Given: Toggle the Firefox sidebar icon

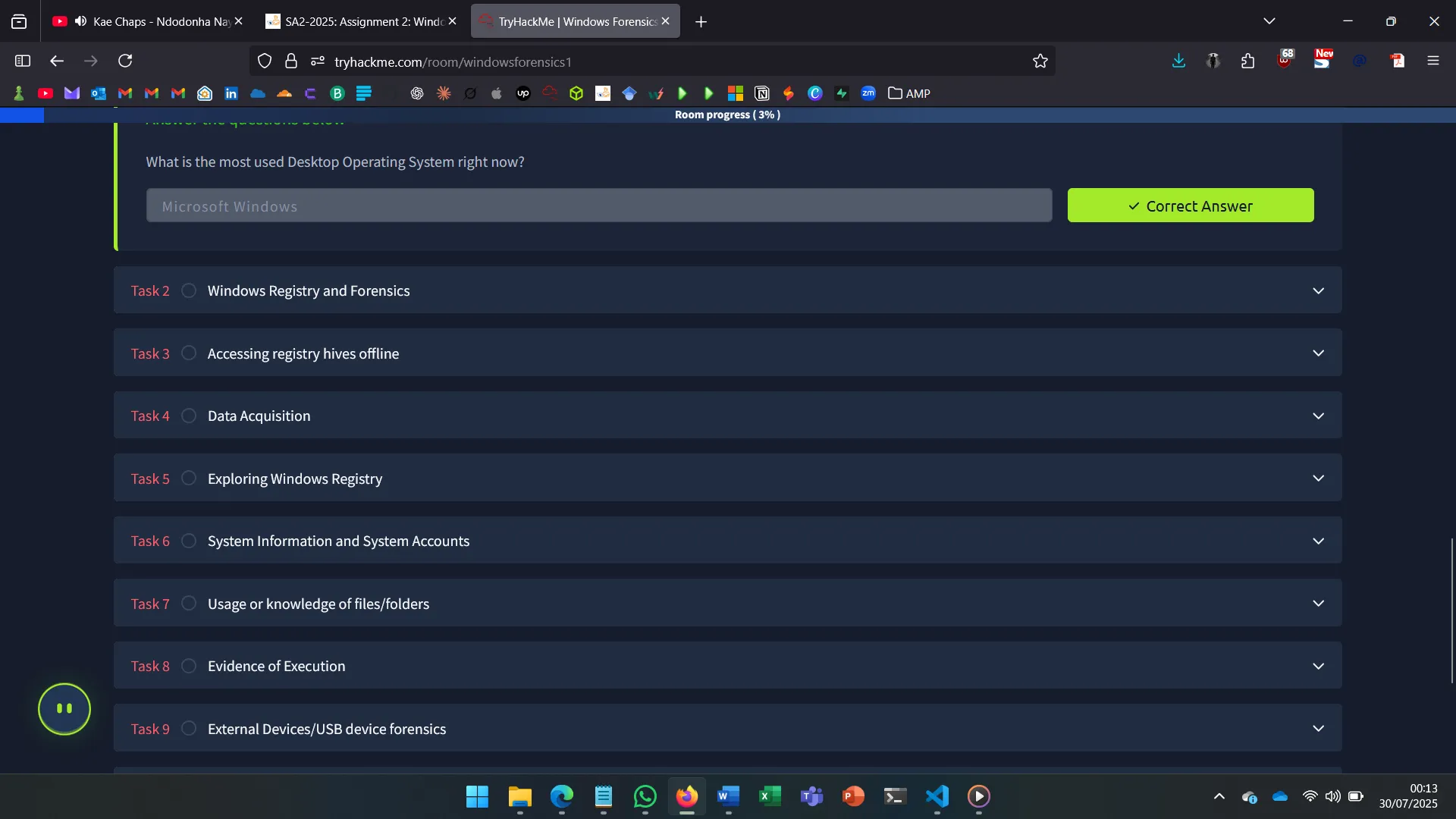Looking at the screenshot, I should [x=23, y=61].
